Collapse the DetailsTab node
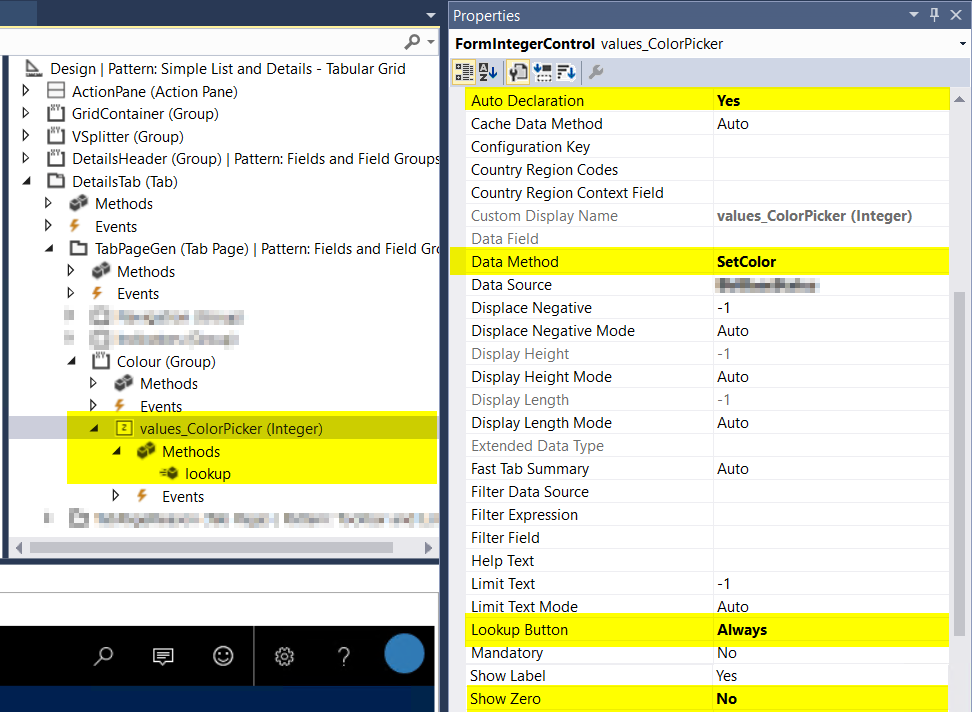The height and width of the screenshot is (712, 973). (x=27, y=181)
